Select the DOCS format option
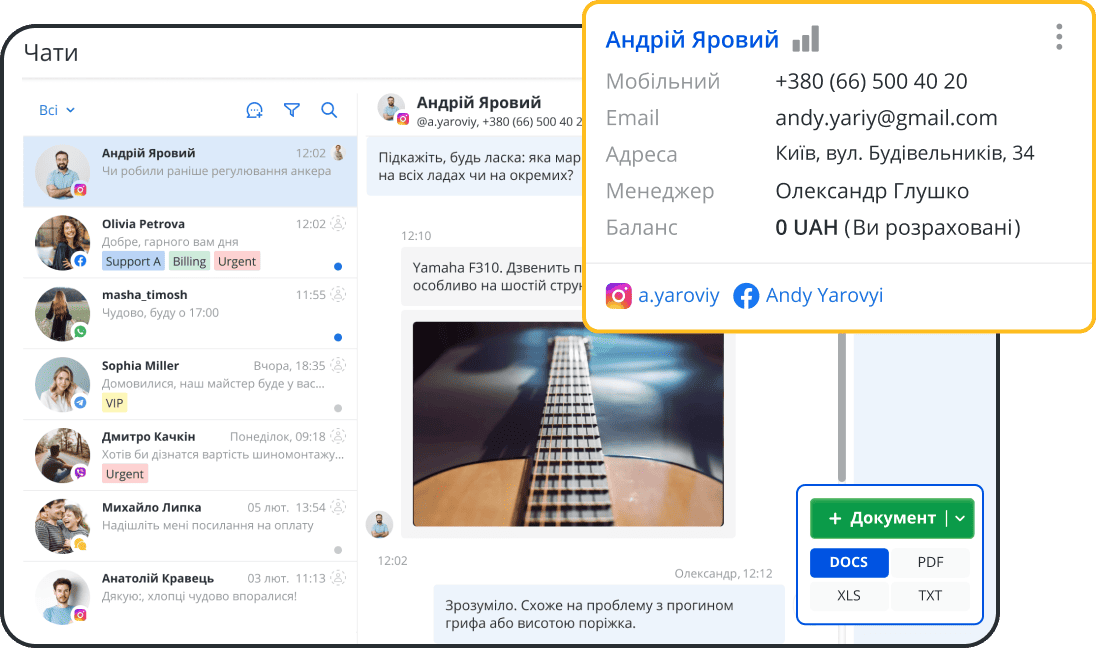The height and width of the screenshot is (648, 1096). point(849,562)
